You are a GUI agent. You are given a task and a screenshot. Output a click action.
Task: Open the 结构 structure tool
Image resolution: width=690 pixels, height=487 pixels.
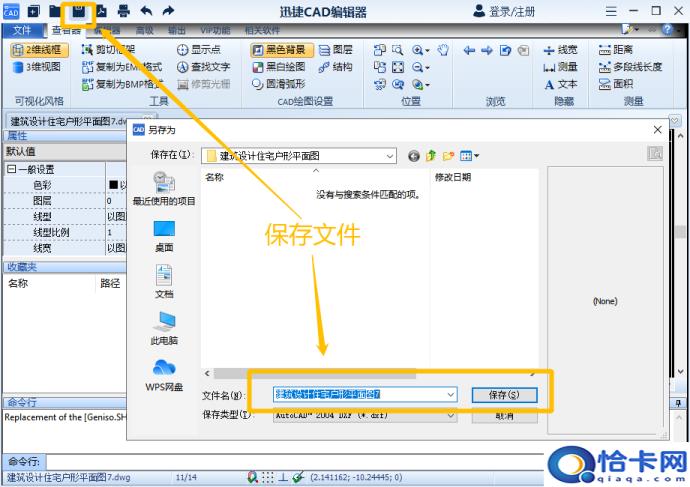[x=336, y=67]
